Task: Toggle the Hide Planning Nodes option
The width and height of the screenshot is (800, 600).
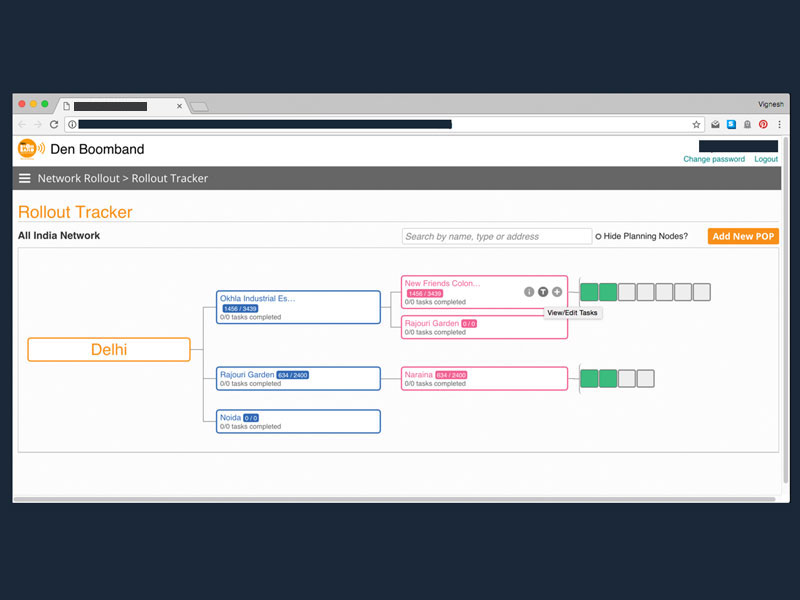Action: coord(599,237)
